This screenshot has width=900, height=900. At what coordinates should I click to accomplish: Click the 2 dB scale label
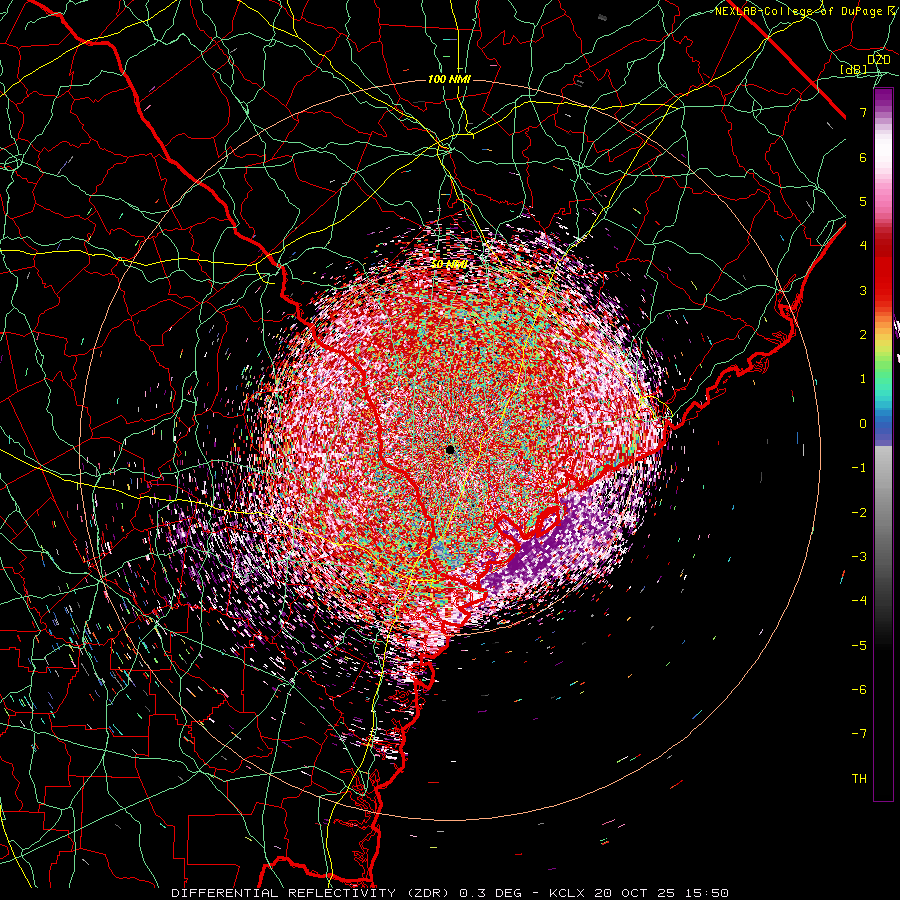pos(863,335)
